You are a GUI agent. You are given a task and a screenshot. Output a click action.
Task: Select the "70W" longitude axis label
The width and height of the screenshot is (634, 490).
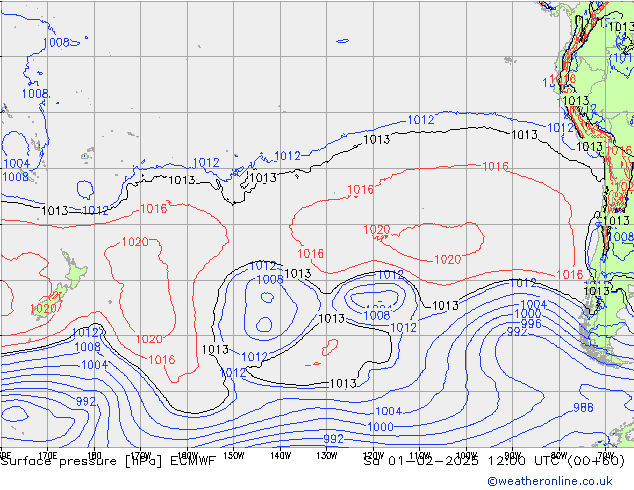(x=606, y=454)
